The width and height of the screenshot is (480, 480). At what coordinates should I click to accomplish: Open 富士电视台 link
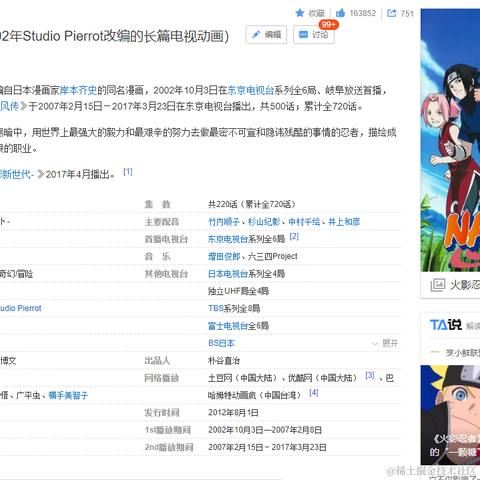pos(228,326)
